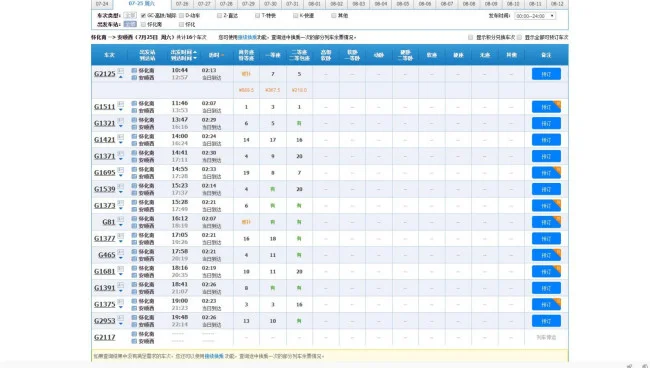Check the 怀化南 departure station checkbox

[x=143, y=24]
